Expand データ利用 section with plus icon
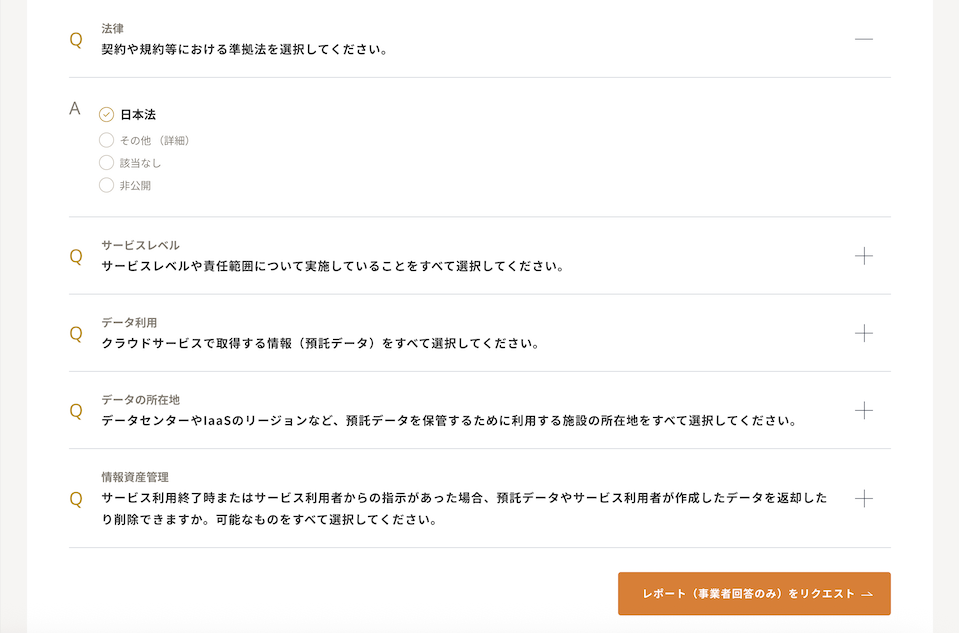959x633 pixels. tap(864, 333)
